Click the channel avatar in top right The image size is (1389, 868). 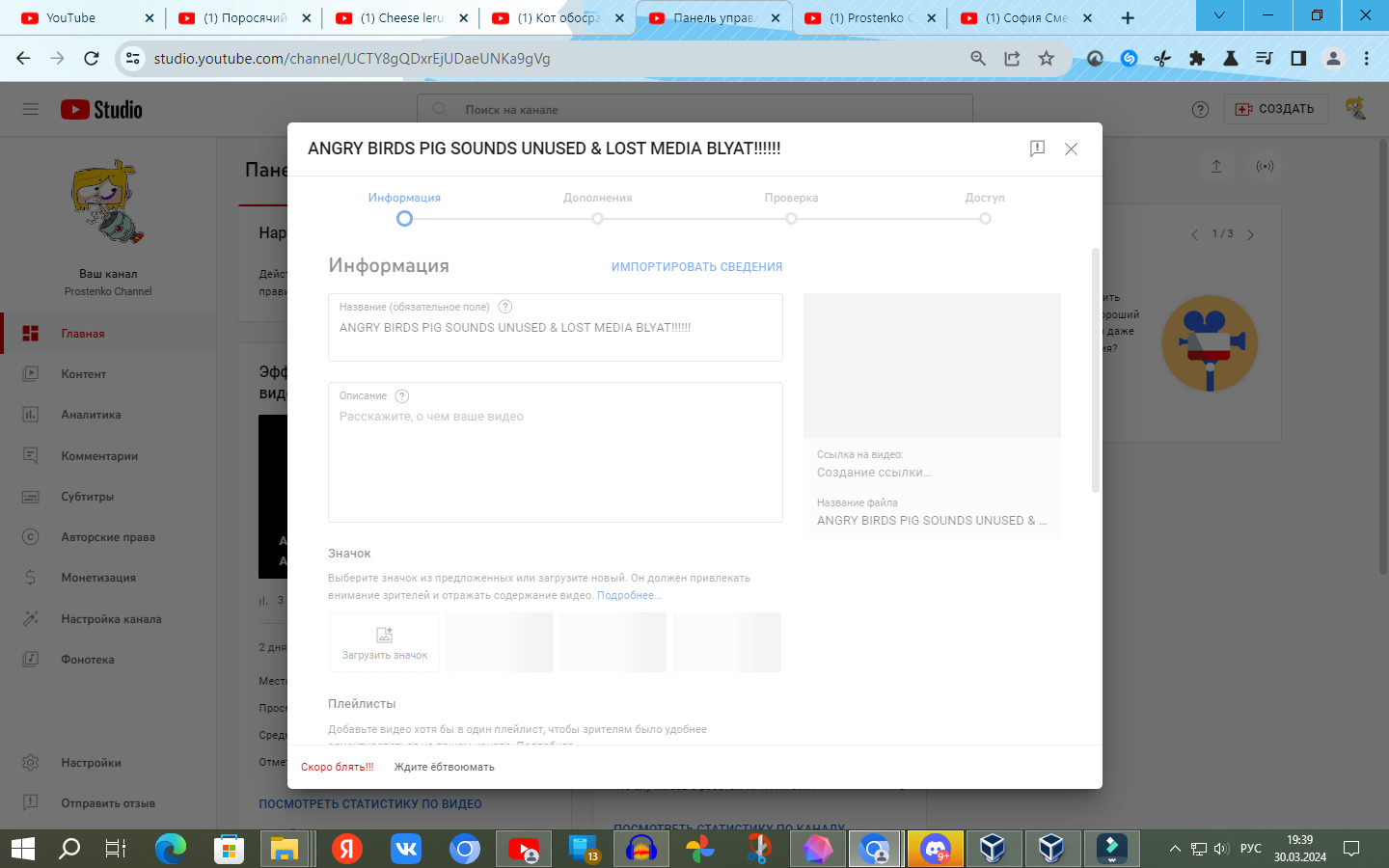click(1355, 109)
